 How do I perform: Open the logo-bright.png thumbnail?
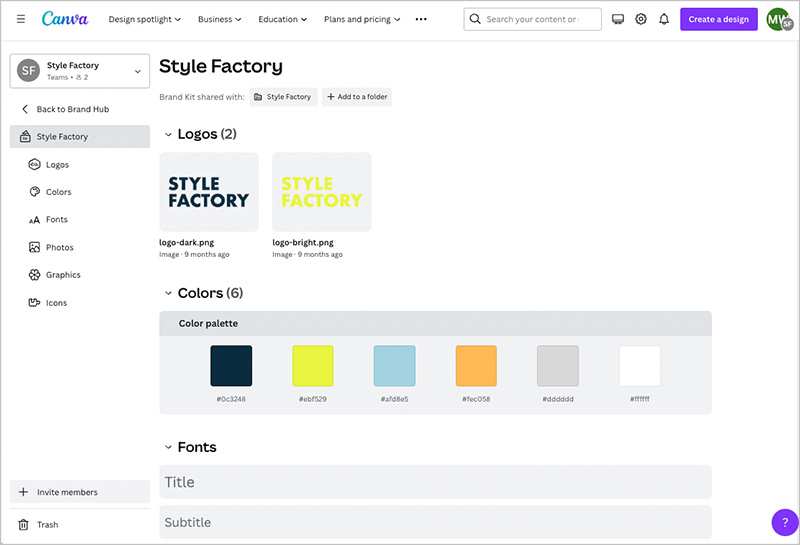pyautogui.click(x=322, y=192)
